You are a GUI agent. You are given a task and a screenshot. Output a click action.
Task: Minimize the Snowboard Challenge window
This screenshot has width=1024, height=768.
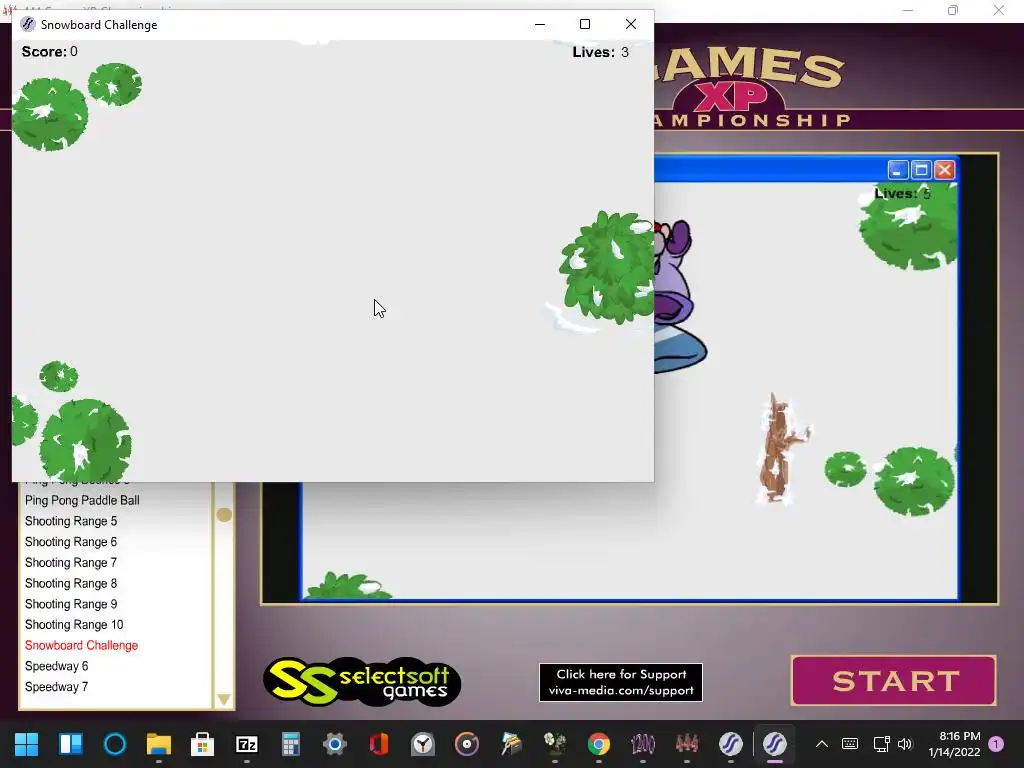(x=539, y=25)
